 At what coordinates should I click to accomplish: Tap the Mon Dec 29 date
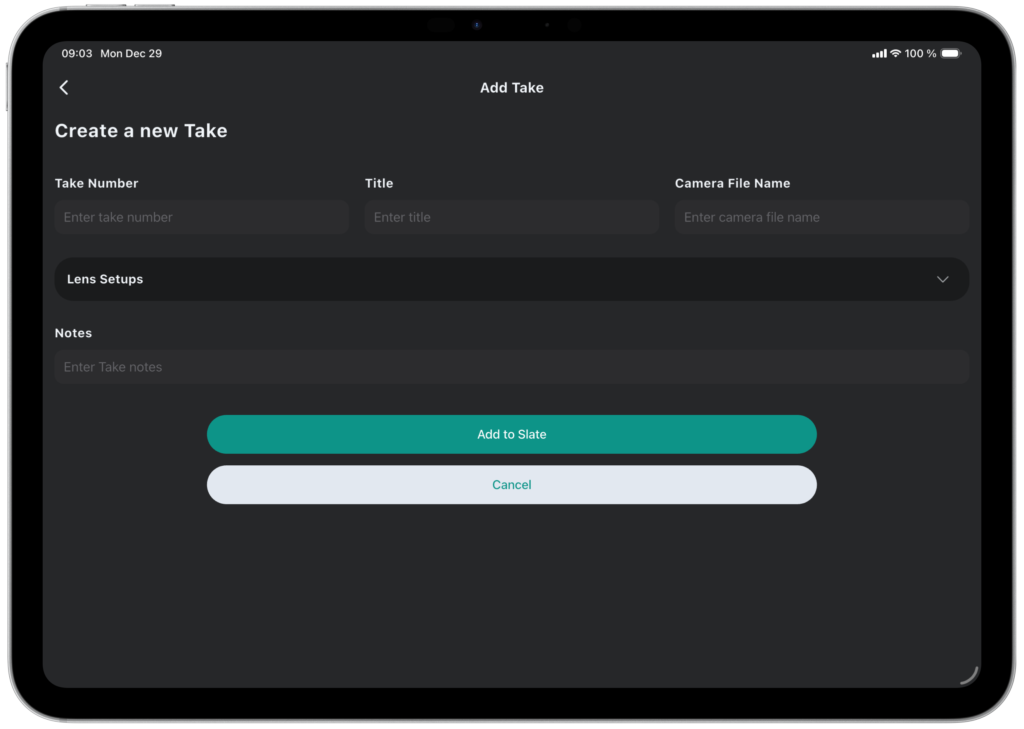click(131, 54)
